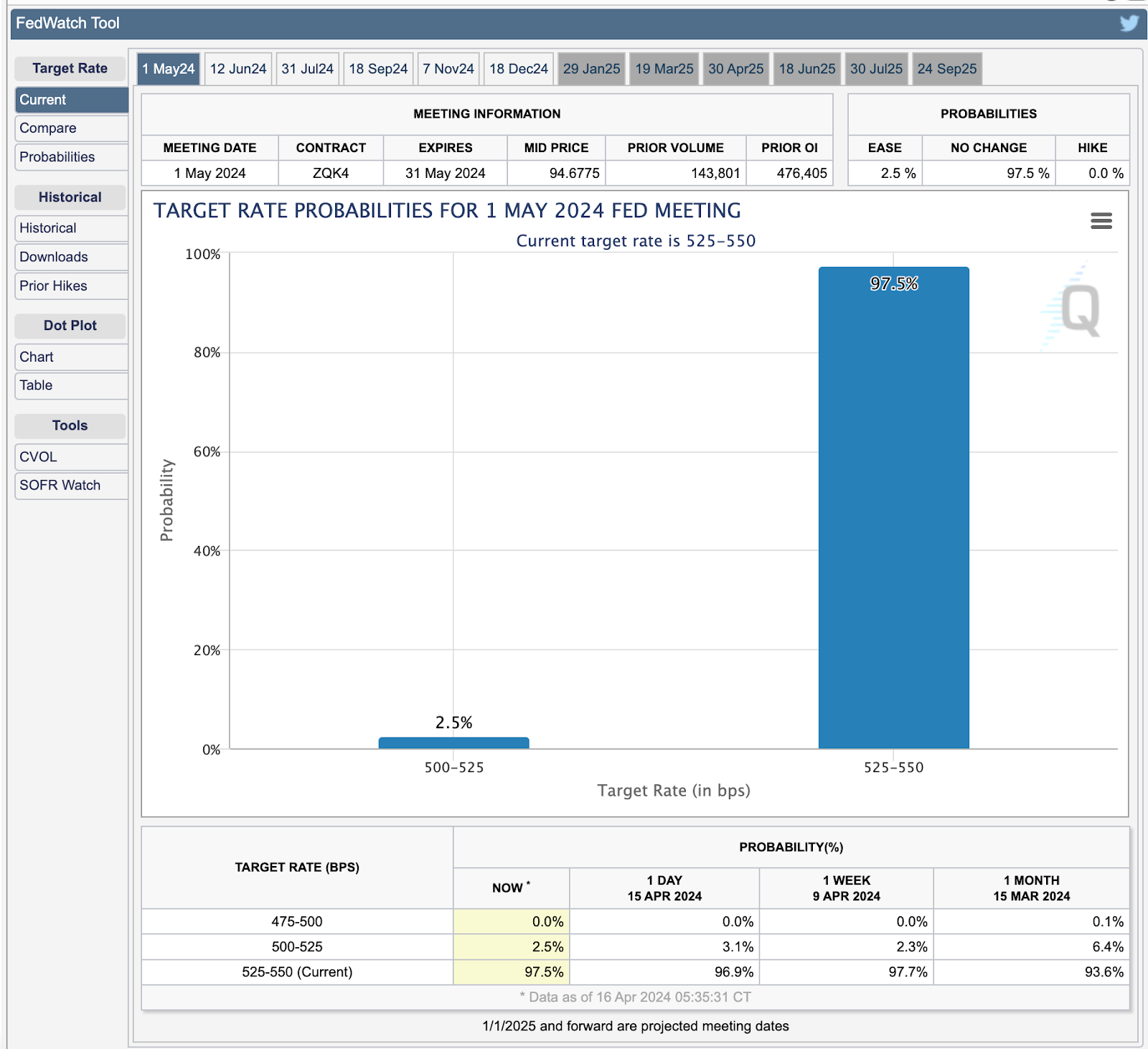Open the chart hamburger menu

pos(1101,221)
